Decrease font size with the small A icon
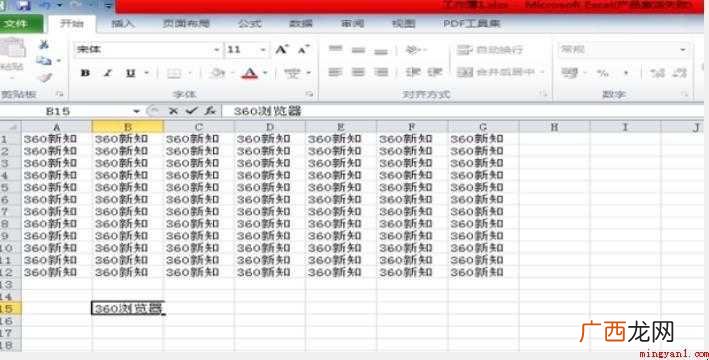Viewport: 709px width, 360px height. click(x=303, y=49)
